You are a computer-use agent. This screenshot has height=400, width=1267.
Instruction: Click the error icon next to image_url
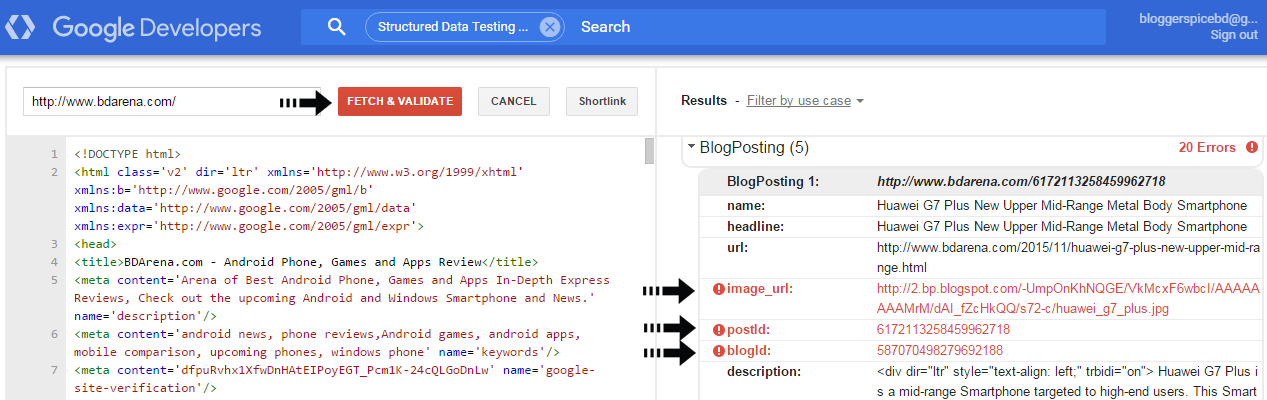click(x=718, y=290)
